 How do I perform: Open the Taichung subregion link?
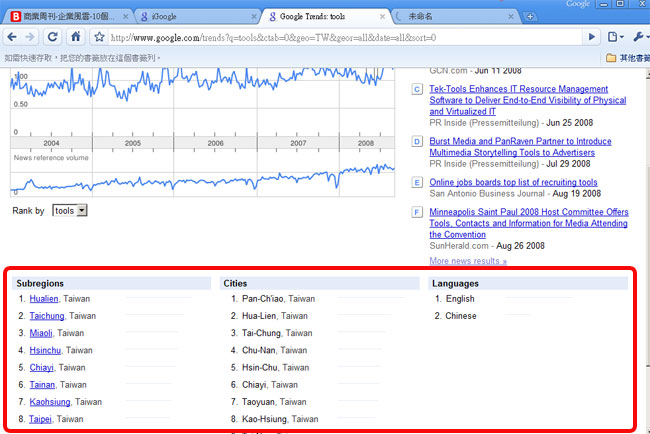(47, 316)
